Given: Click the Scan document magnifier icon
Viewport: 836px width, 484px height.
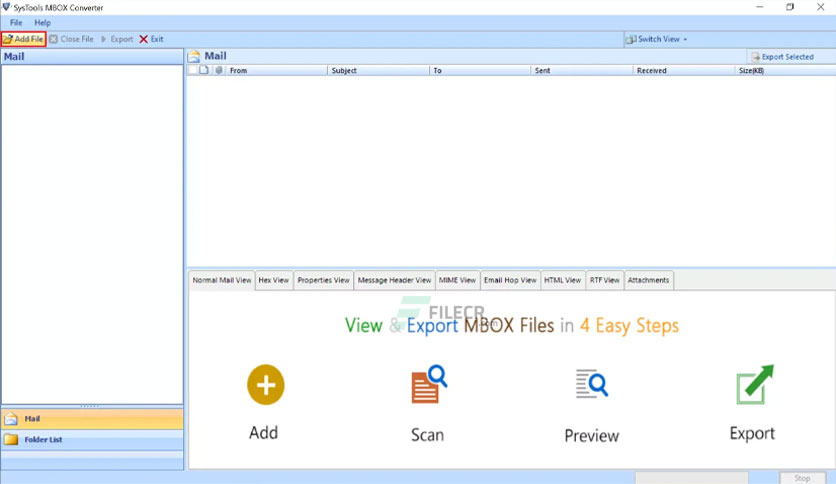Looking at the screenshot, I should (x=429, y=384).
